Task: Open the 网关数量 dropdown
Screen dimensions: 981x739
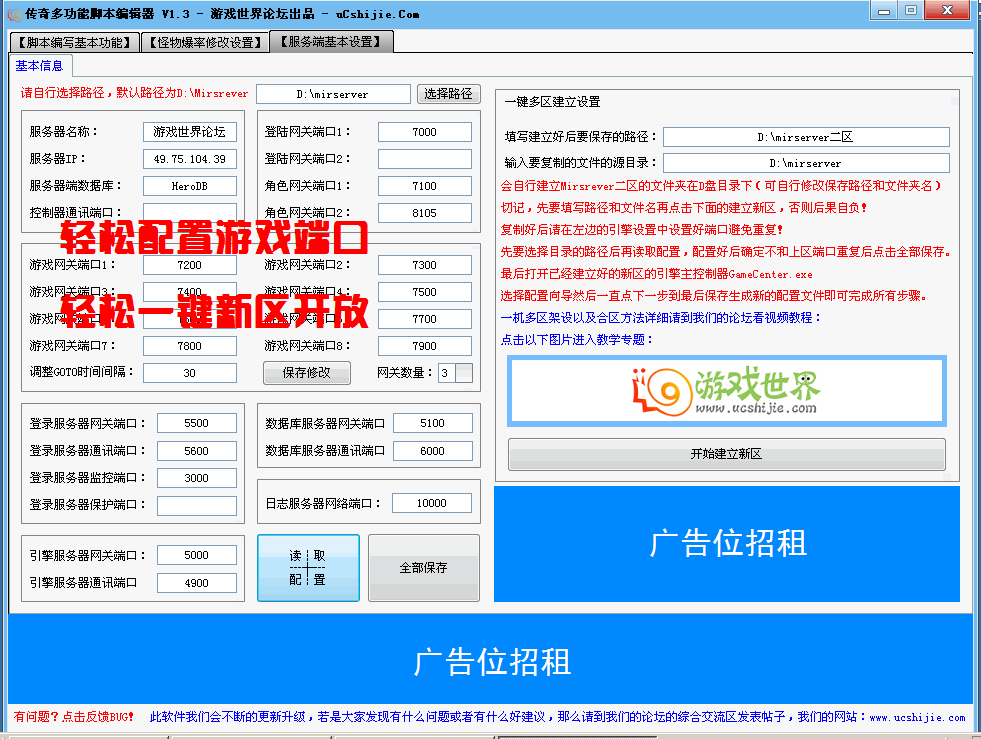Action: coord(464,372)
